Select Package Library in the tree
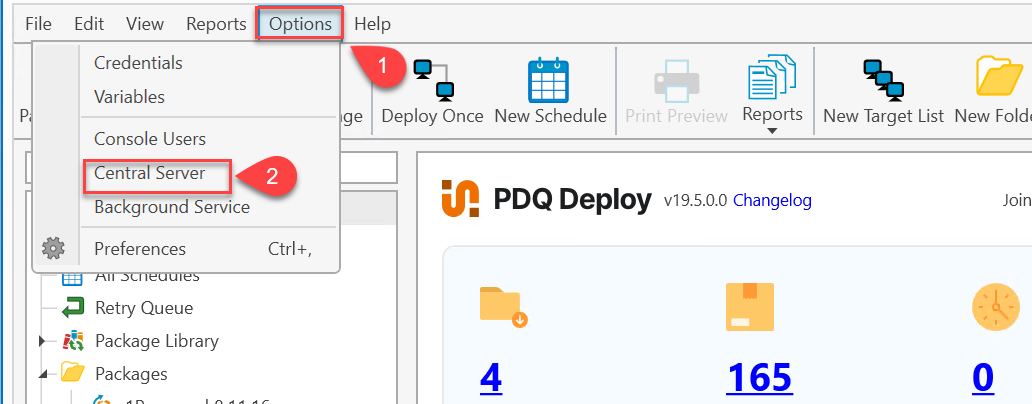1032x404 pixels. click(157, 341)
